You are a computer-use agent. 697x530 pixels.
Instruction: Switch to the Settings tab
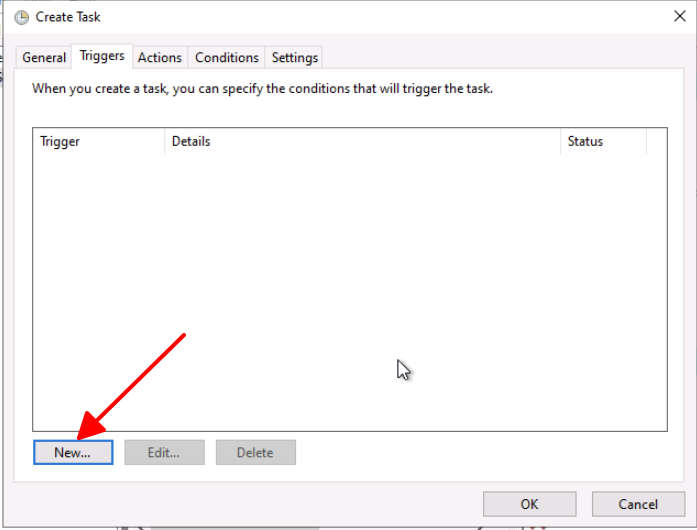(x=295, y=58)
